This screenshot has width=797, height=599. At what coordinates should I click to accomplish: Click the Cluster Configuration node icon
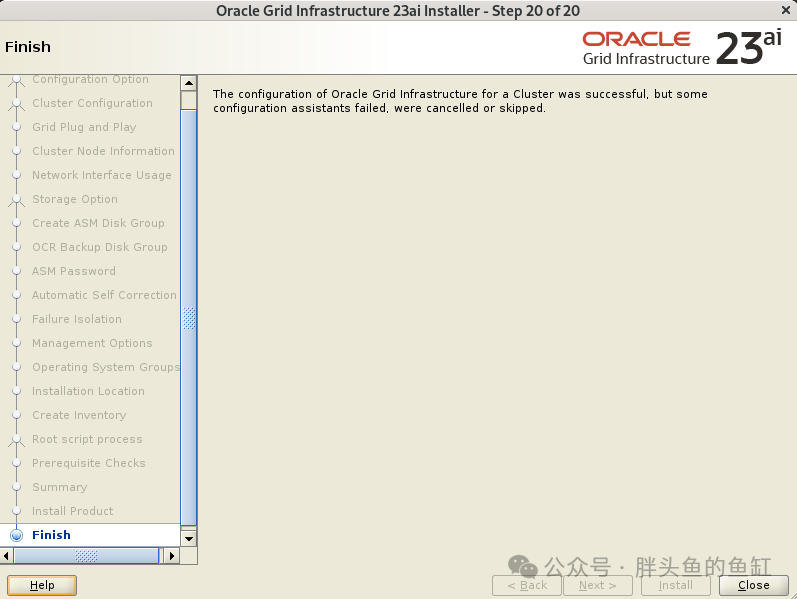pos(17,104)
